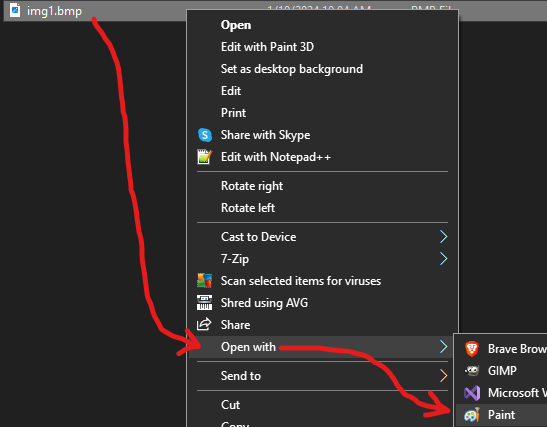Screen dimensions: 547x427
Task: Select the img1.bmp file icon
Action: [x=15, y=10]
